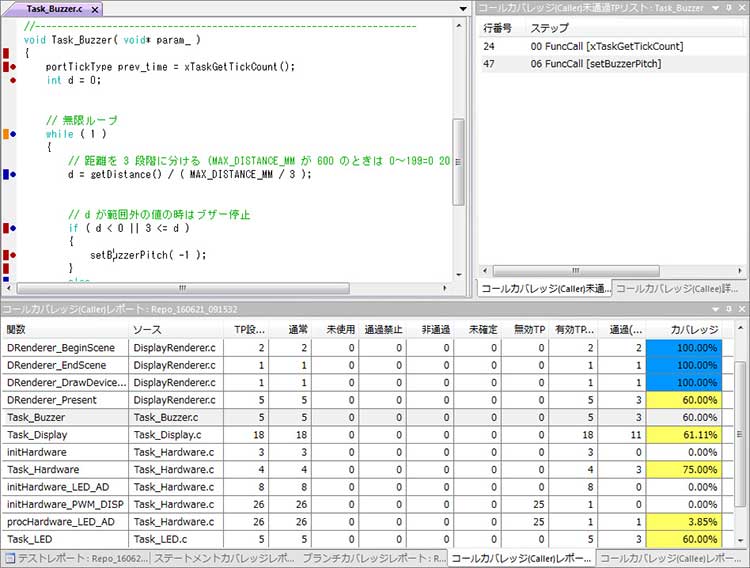Switch to the コールカバレッジ(Callee)詳細 tab
This screenshot has width=750, height=568.
click(678, 289)
